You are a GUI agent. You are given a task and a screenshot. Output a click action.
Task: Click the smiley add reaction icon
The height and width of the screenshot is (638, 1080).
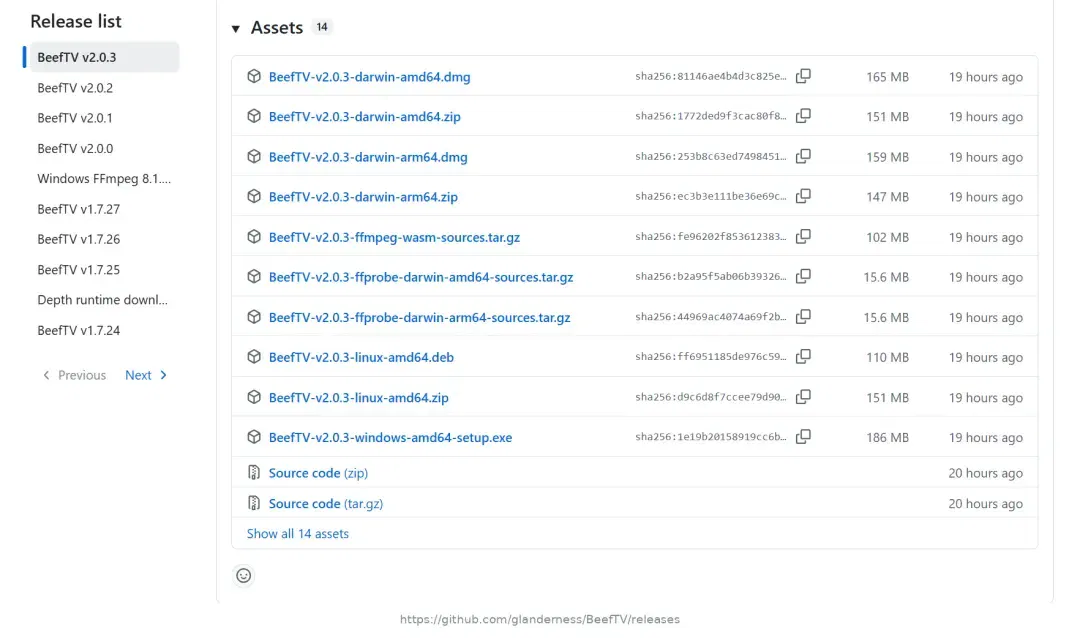[244, 575]
